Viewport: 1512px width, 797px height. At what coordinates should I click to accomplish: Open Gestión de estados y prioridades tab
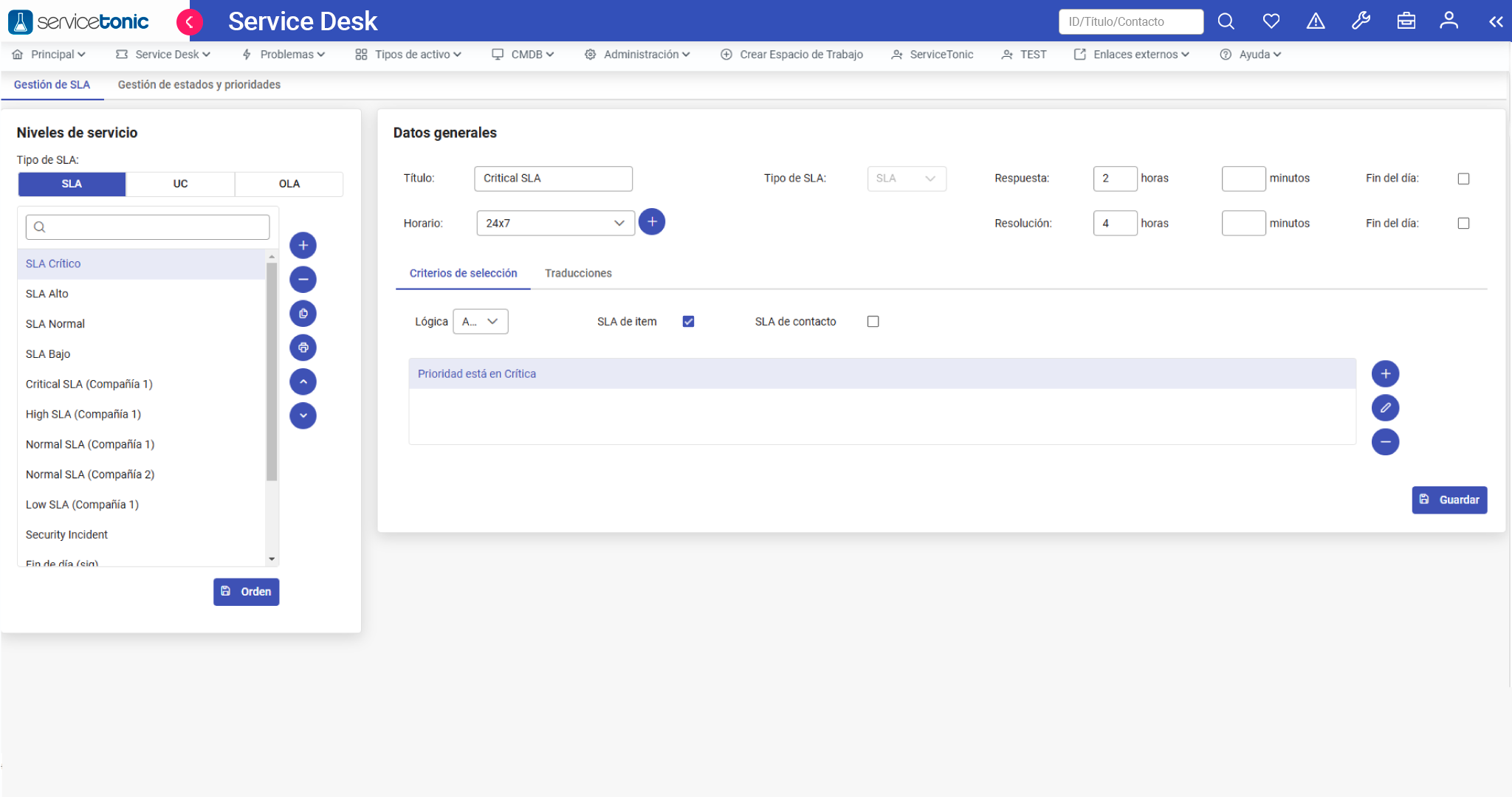tap(199, 85)
